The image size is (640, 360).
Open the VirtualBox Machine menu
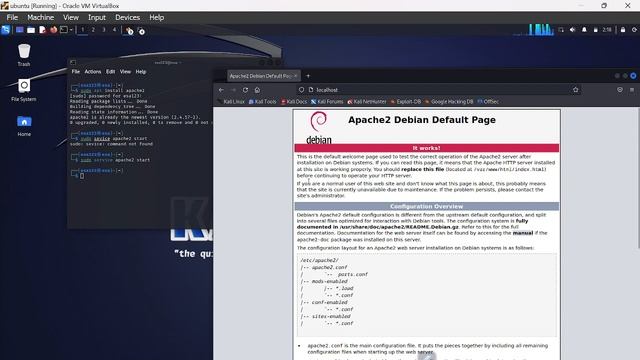[40, 18]
